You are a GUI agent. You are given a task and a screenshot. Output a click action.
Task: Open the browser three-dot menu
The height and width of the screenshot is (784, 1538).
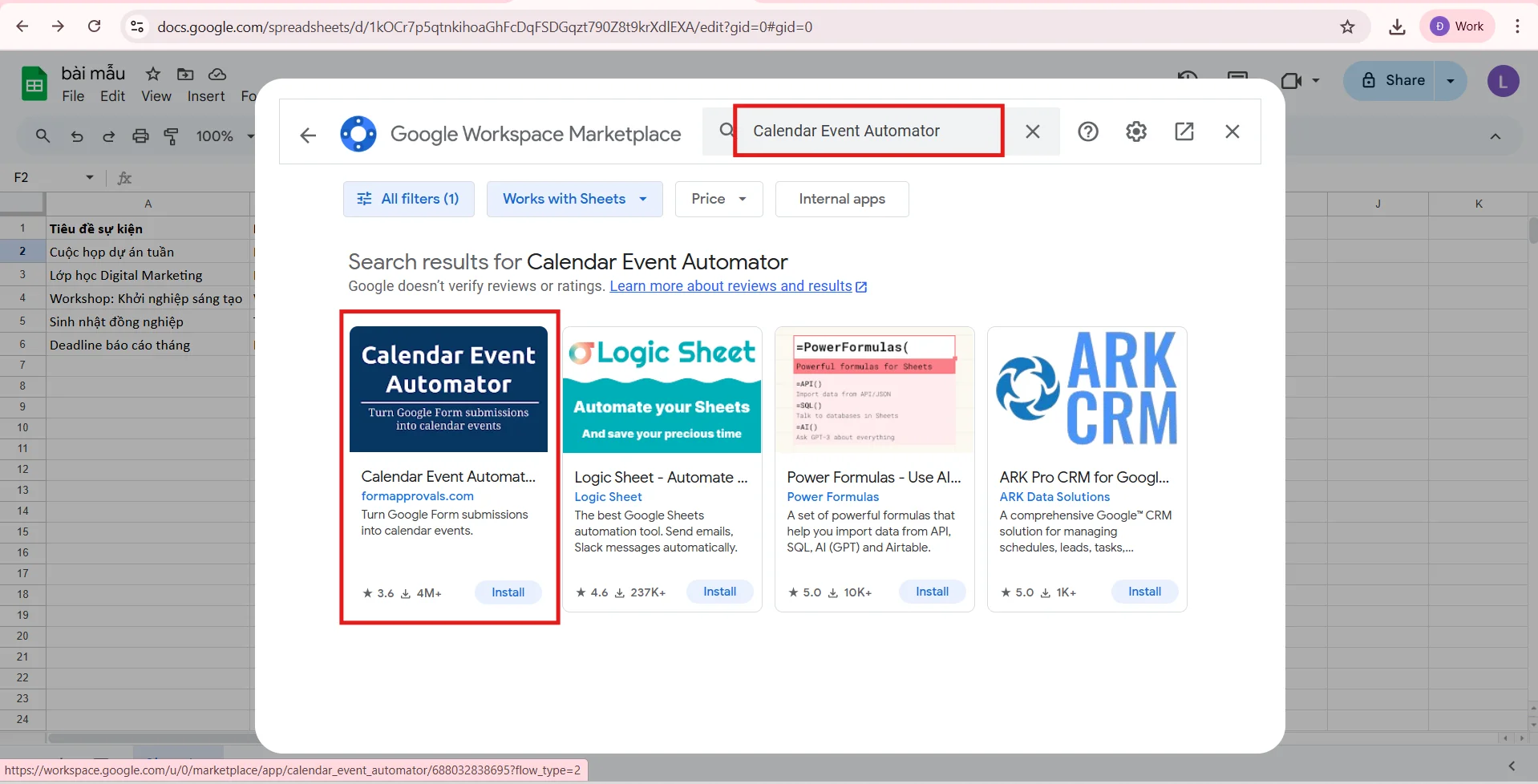point(1517,26)
